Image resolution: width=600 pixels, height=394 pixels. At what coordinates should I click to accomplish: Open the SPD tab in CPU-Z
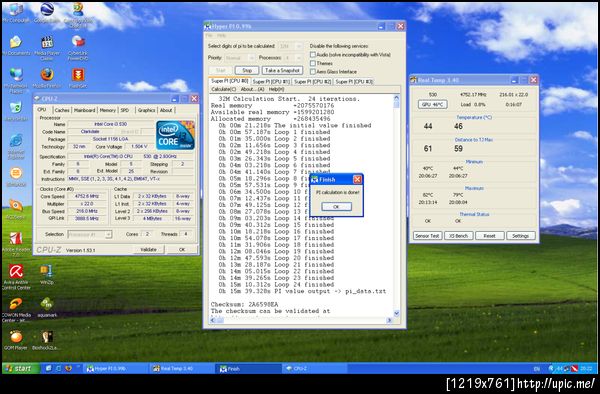[125, 110]
